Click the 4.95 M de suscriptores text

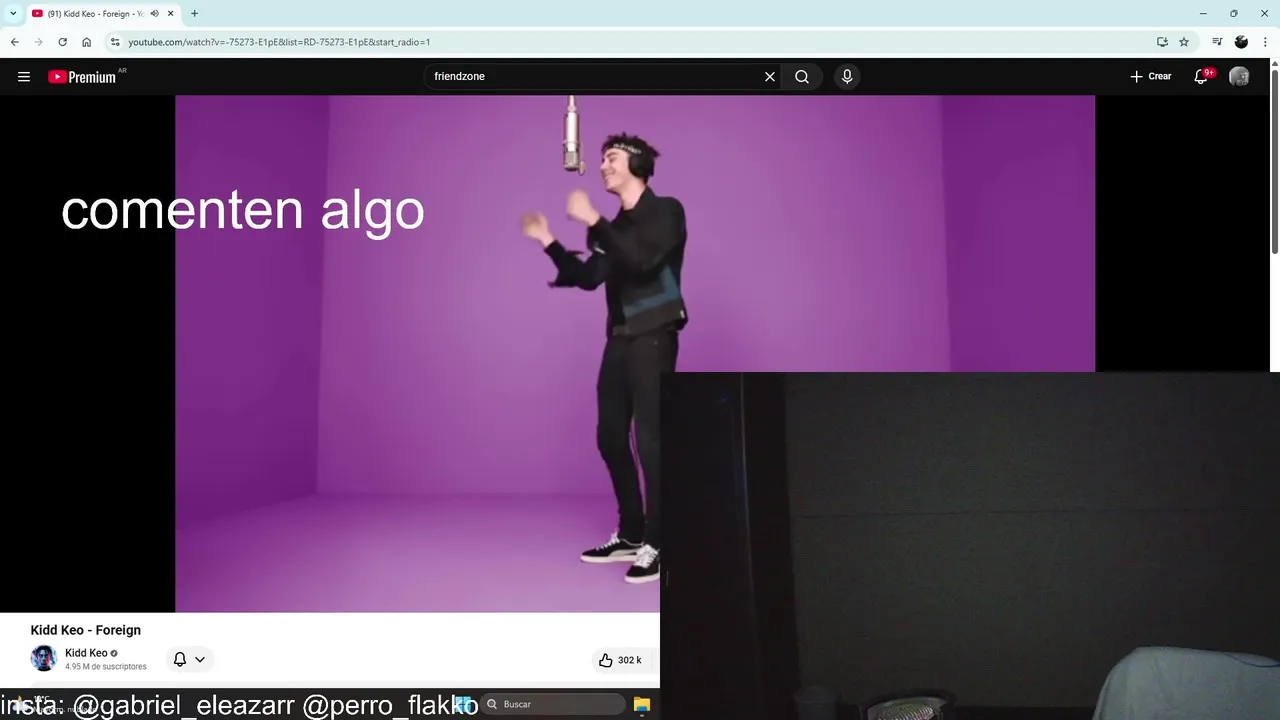click(106, 667)
